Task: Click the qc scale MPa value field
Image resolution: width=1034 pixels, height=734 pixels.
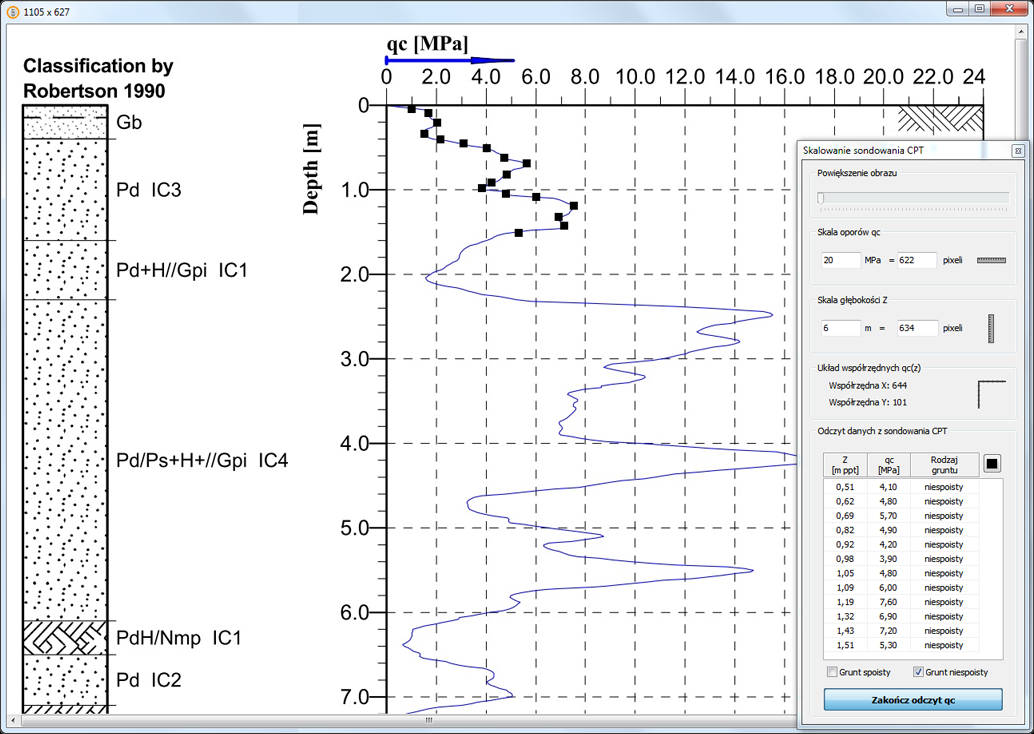Action: (x=841, y=260)
